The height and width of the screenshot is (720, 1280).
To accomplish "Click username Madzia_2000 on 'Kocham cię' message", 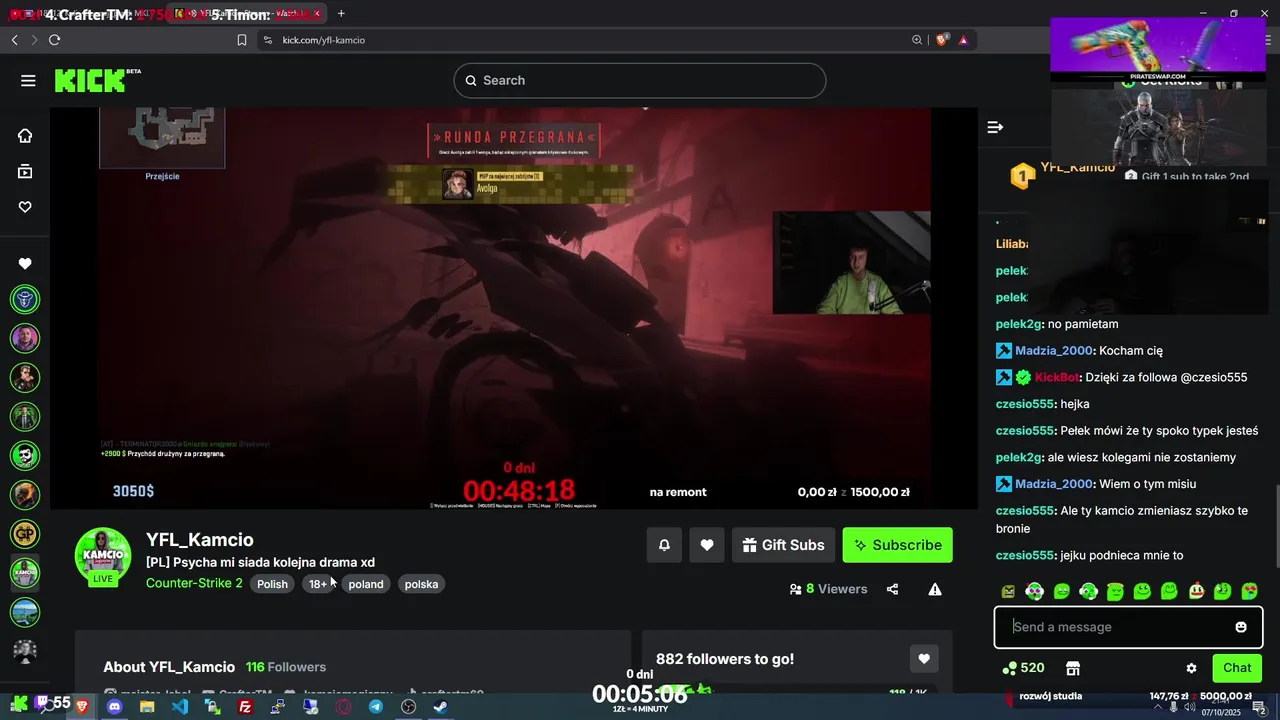I will pos(1053,351).
